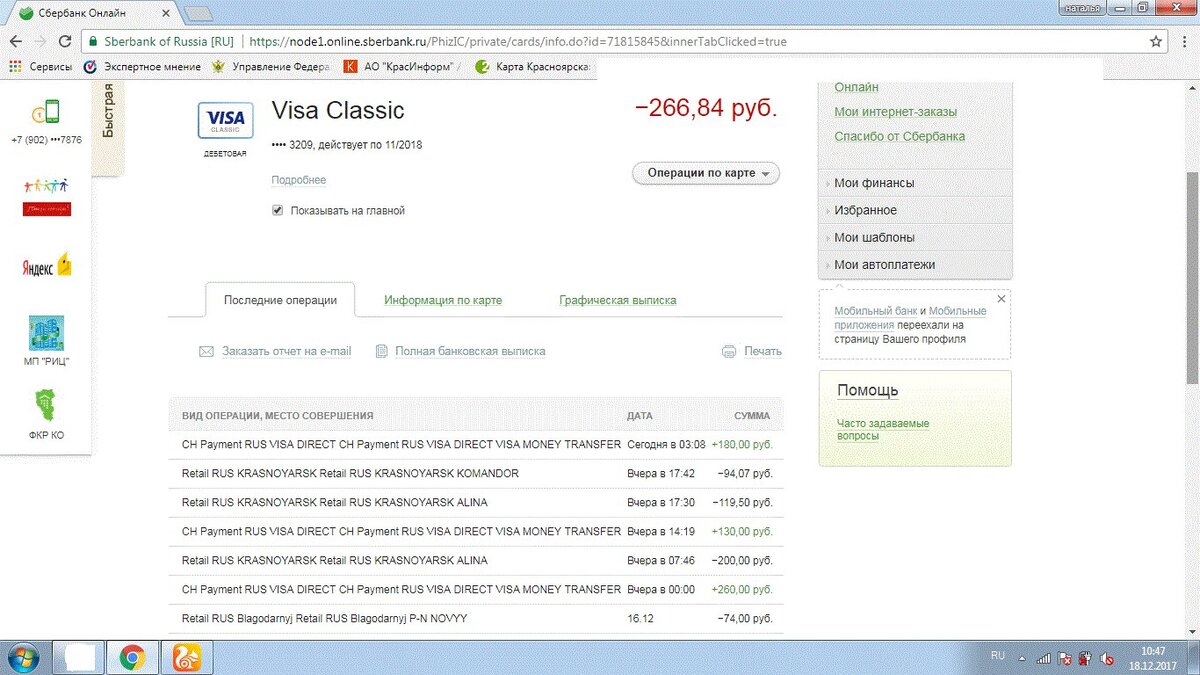This screenshot has width=1200, height=675.
Task: Expand Мои шаблоны section
Action: (915, 237)
